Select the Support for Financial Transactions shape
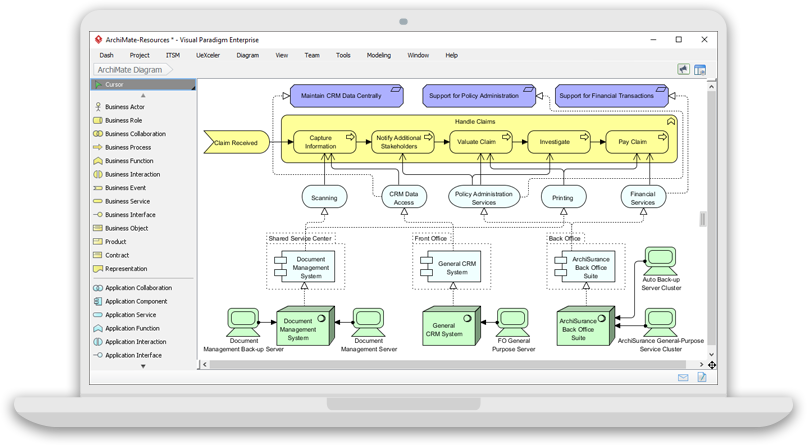The height and width of the screenshot is (445, 807). click(x=611, y=96)
